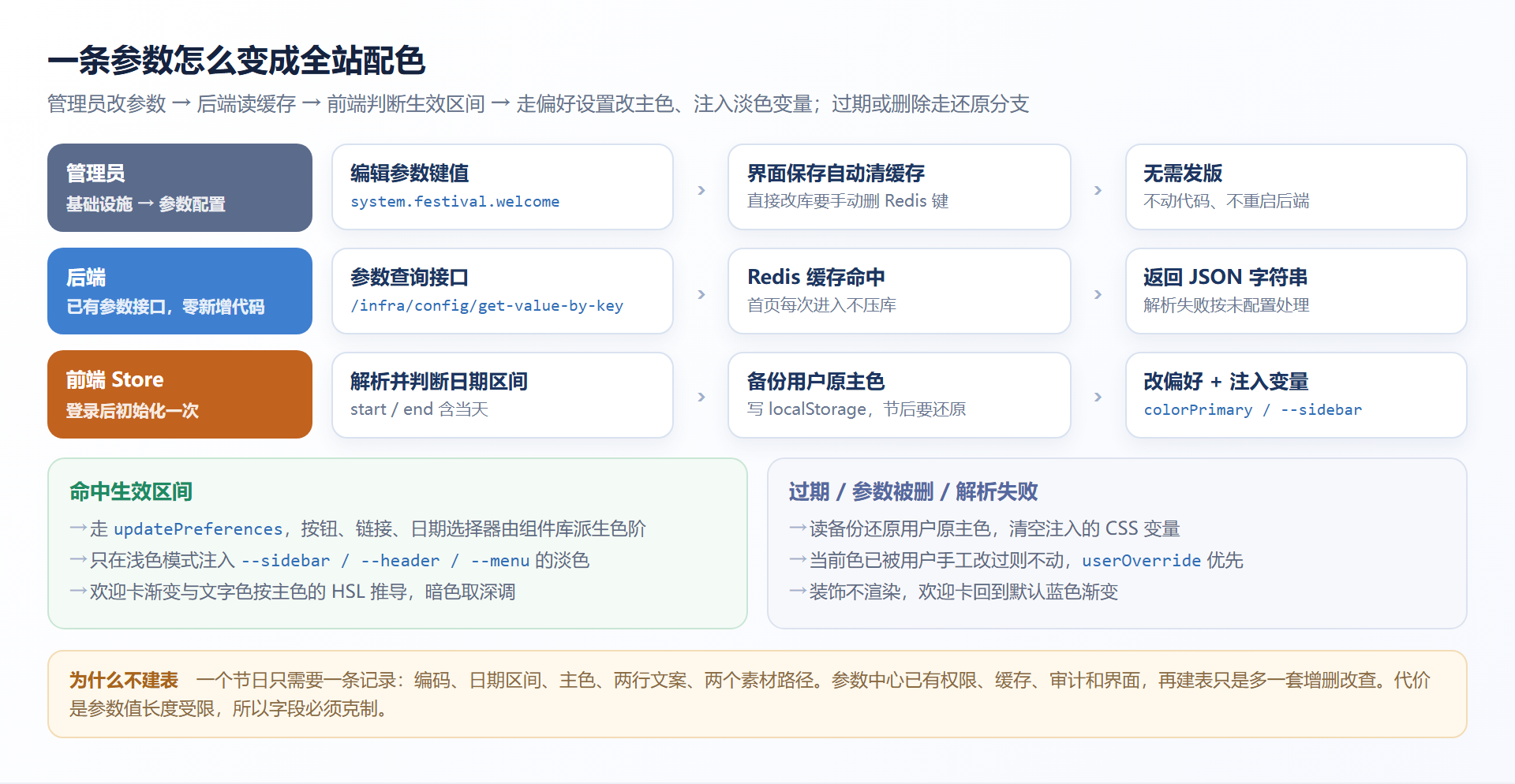Image resolution: width=1515 pixels, height=784 pixels.
Task: Click the line about --sidebar / --header / --menu
Action: point(330,560)
